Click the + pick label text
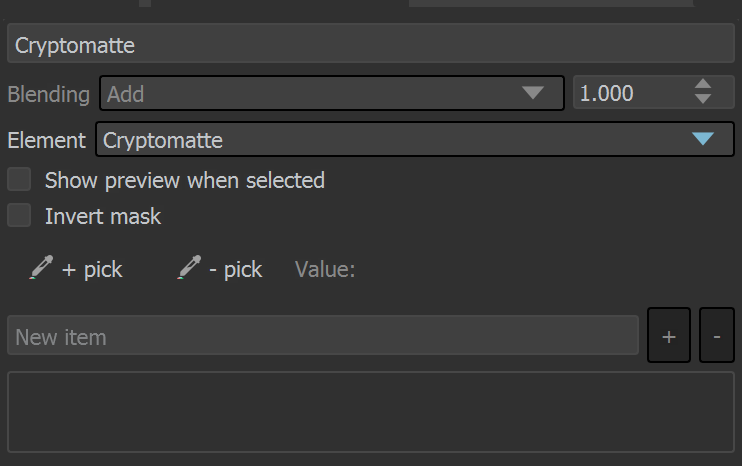Image resolution: width=742 pixels, height=466 pixels. (92, 270)
